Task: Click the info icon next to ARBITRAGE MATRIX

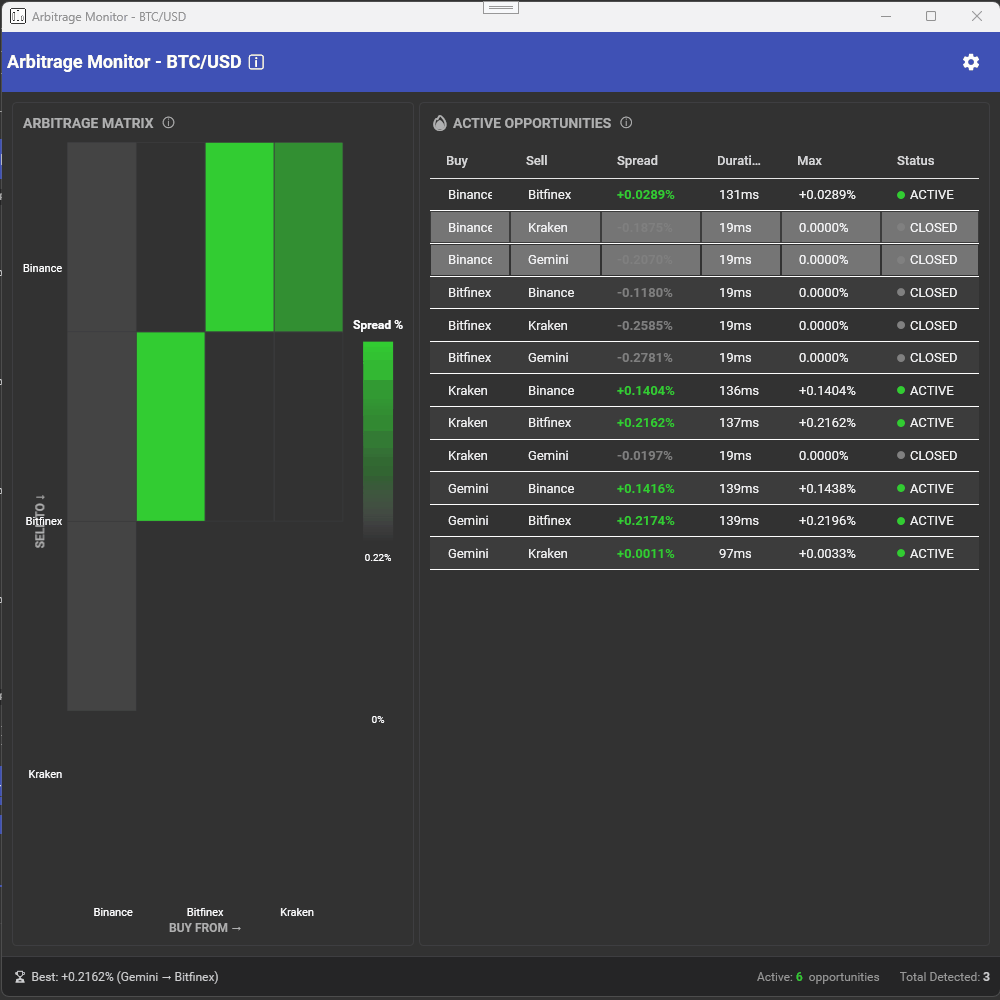Action: [x=168, y=123]
